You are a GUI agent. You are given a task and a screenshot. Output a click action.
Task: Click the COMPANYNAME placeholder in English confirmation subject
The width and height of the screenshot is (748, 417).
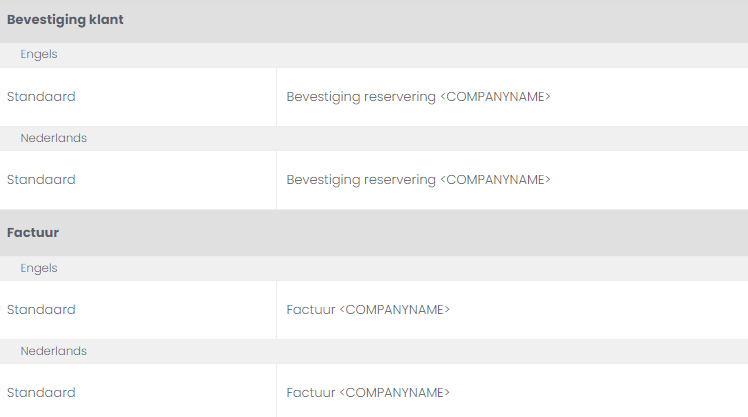[x=496, y=97]
